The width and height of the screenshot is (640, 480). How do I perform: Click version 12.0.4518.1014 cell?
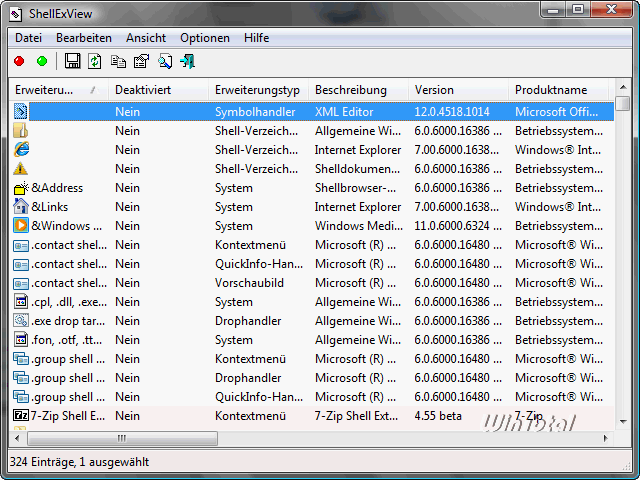point(452,111)
